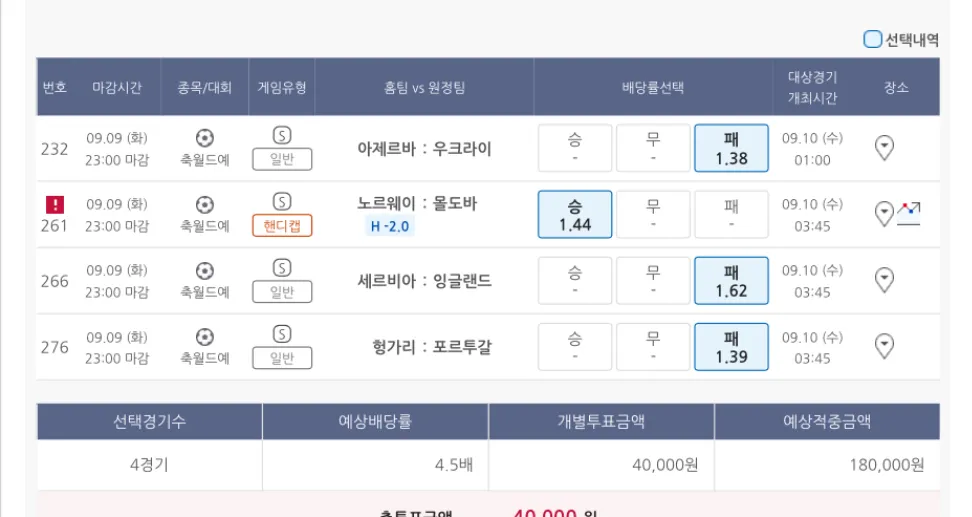Select 승 for Azerbaijan vs Ukraine
This screenshot has height=517, width=972.
[575, 148]
